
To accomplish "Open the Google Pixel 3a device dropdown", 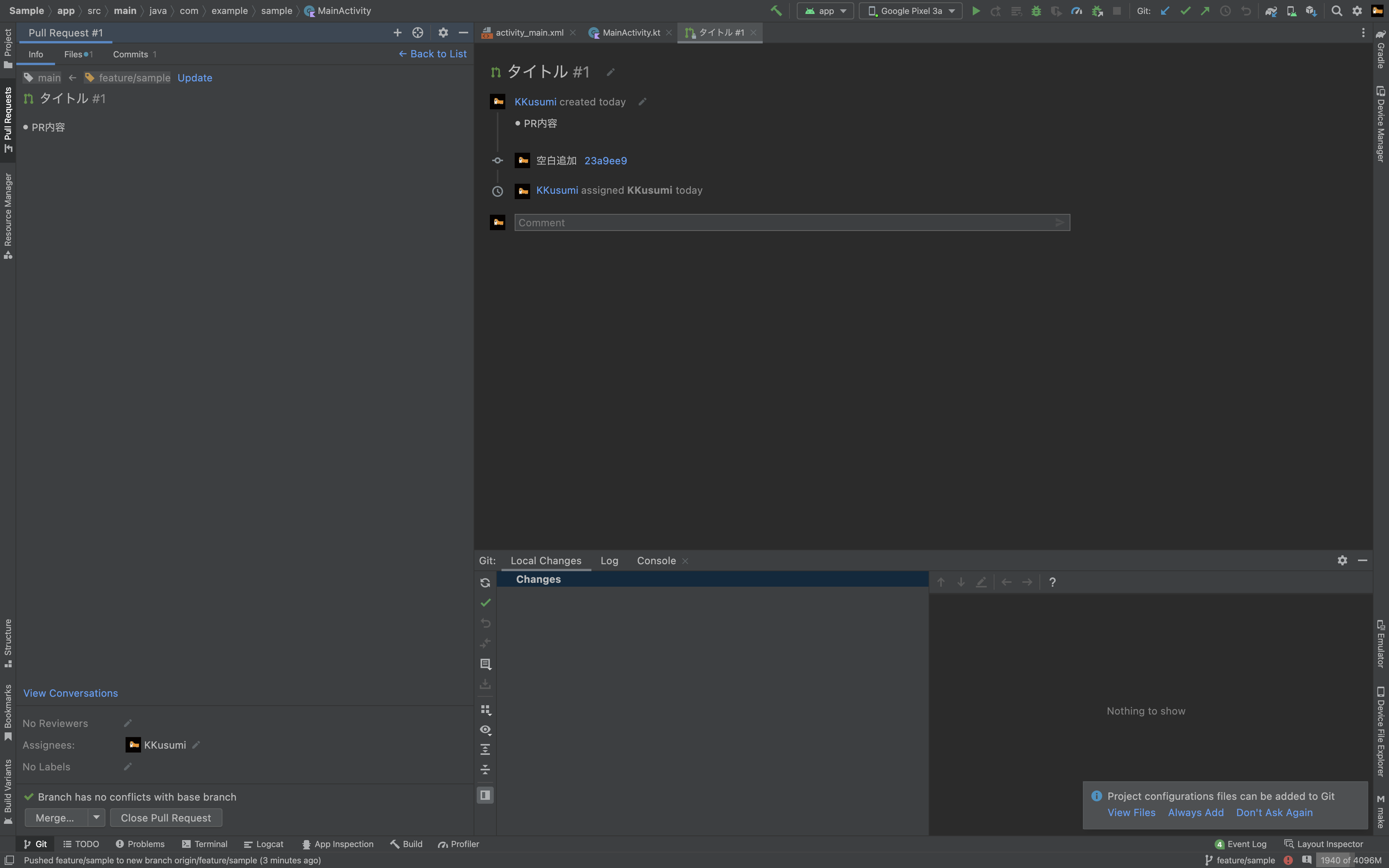I will 910,11.
